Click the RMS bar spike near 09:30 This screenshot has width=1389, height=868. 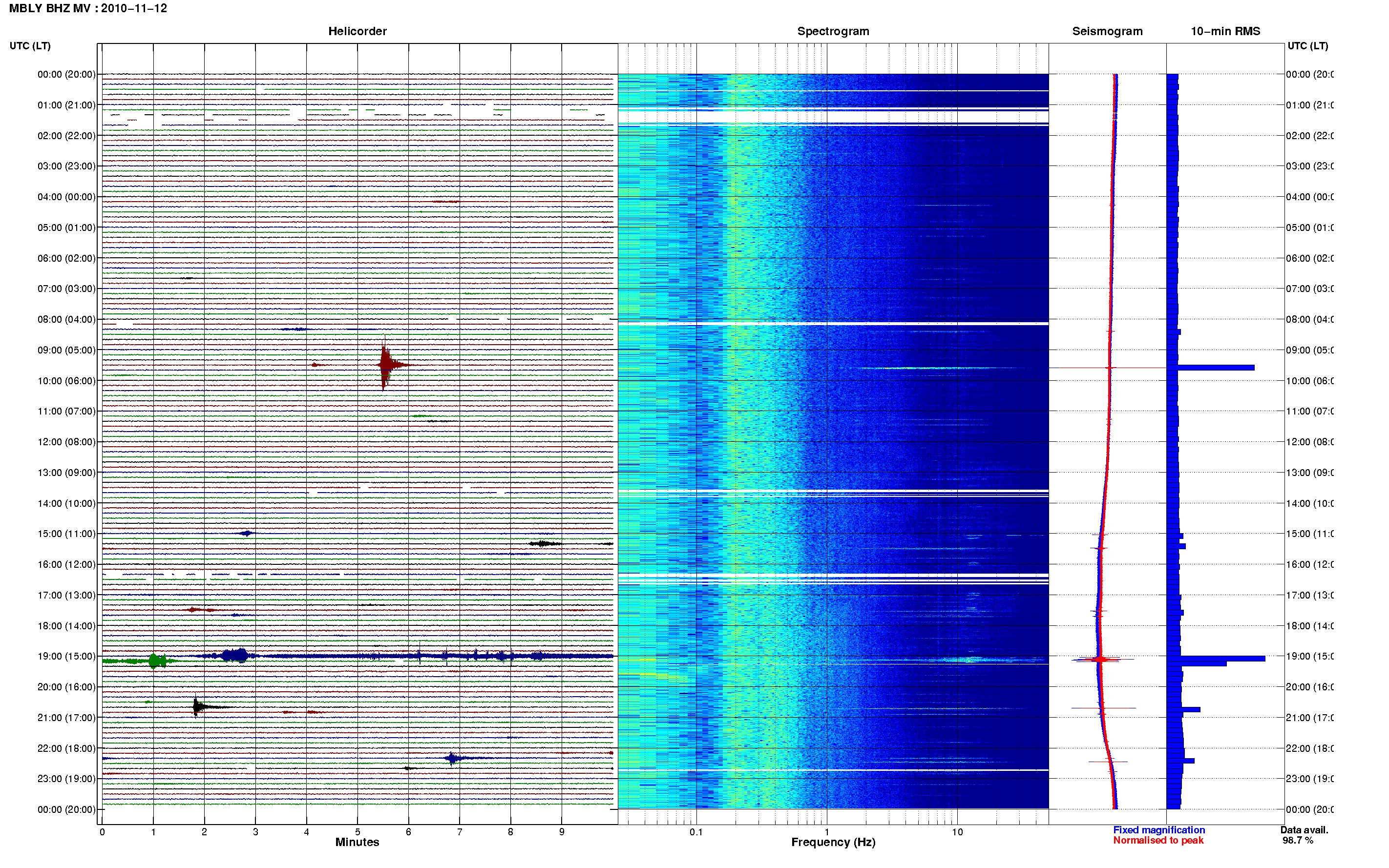(1210, 368)
